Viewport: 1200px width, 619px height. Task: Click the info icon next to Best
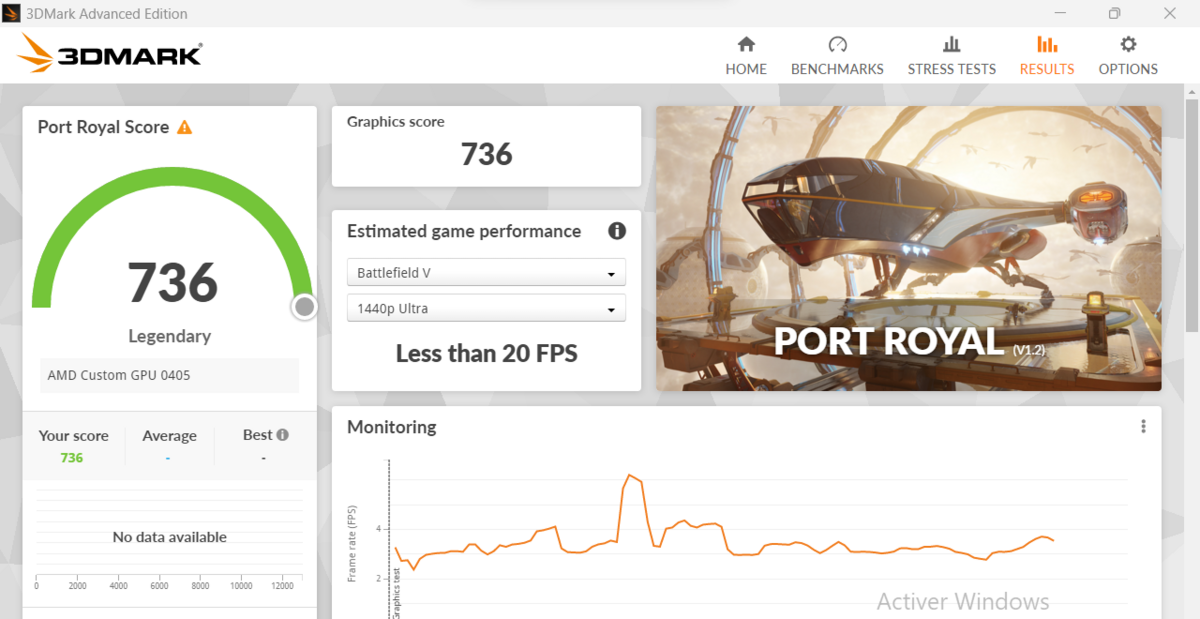pyautogui.click(x=283, y=435)
